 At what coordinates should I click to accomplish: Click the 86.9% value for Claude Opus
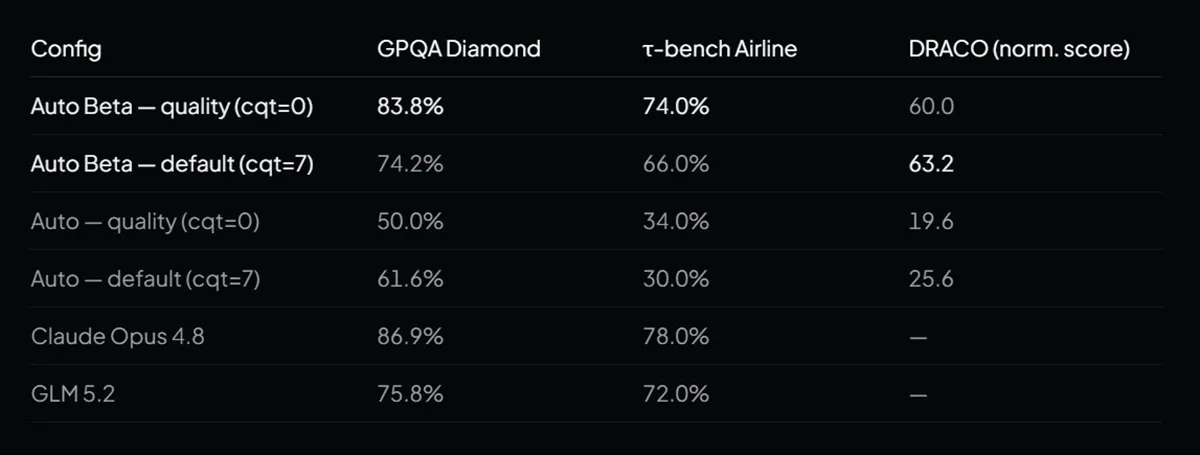click(x=409, y=336)
